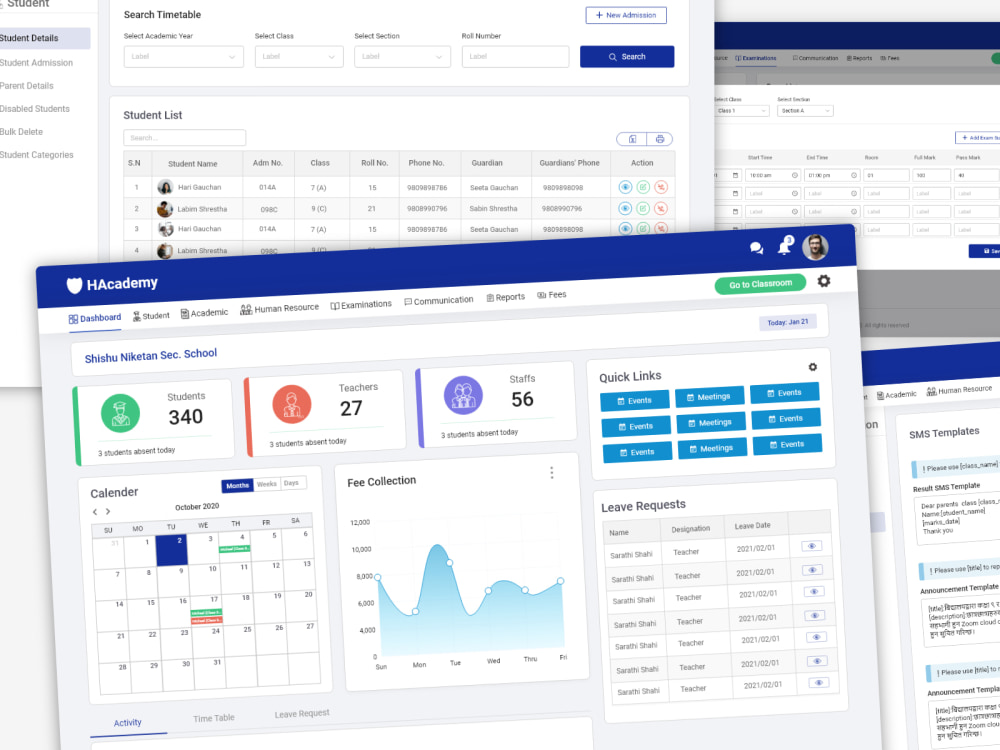Select the Leave Request tab
Screen dimensions: 1000x750
tap(302, 714)
